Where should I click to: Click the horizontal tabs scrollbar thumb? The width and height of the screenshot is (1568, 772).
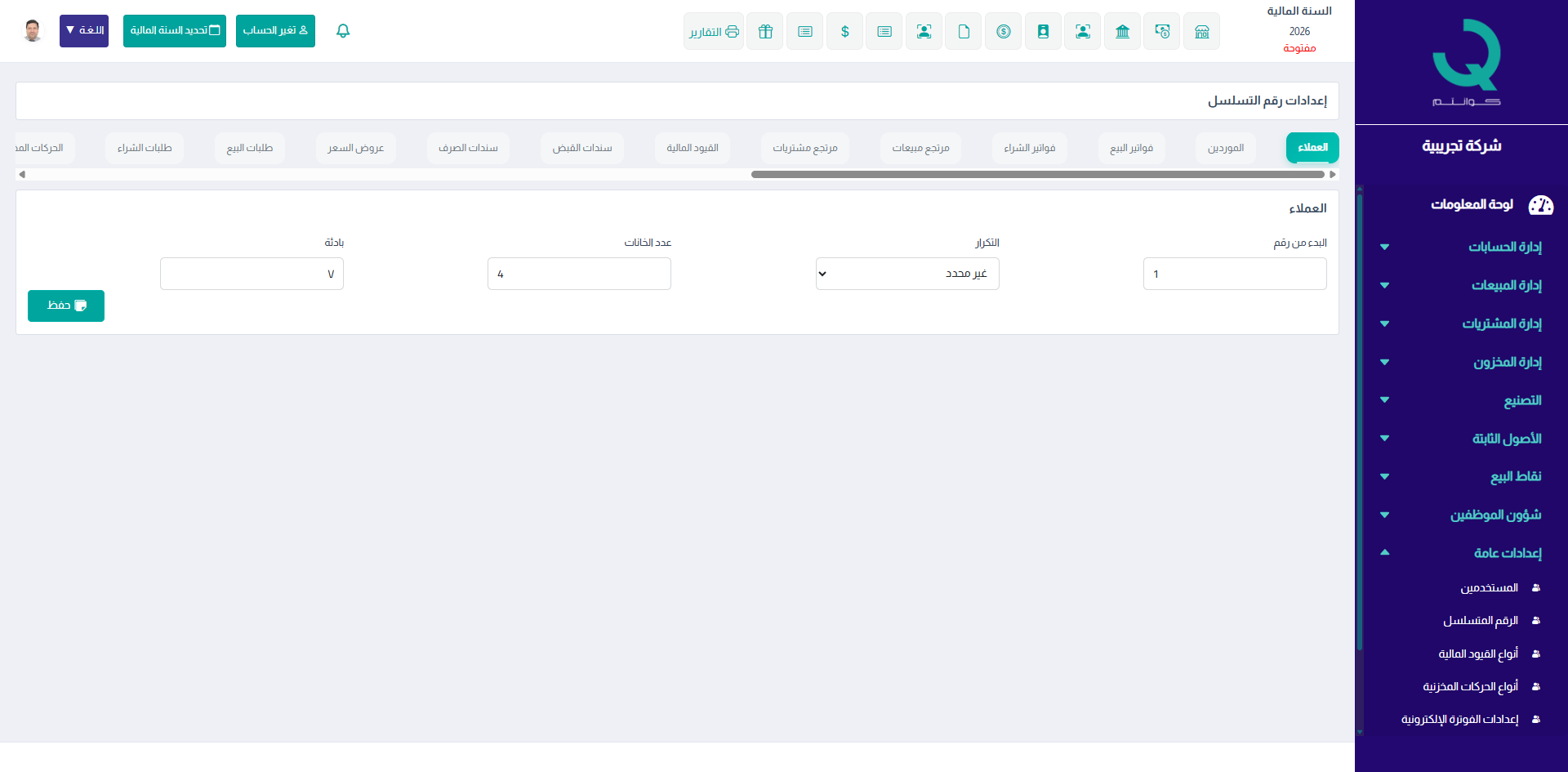click(1037, 175)
